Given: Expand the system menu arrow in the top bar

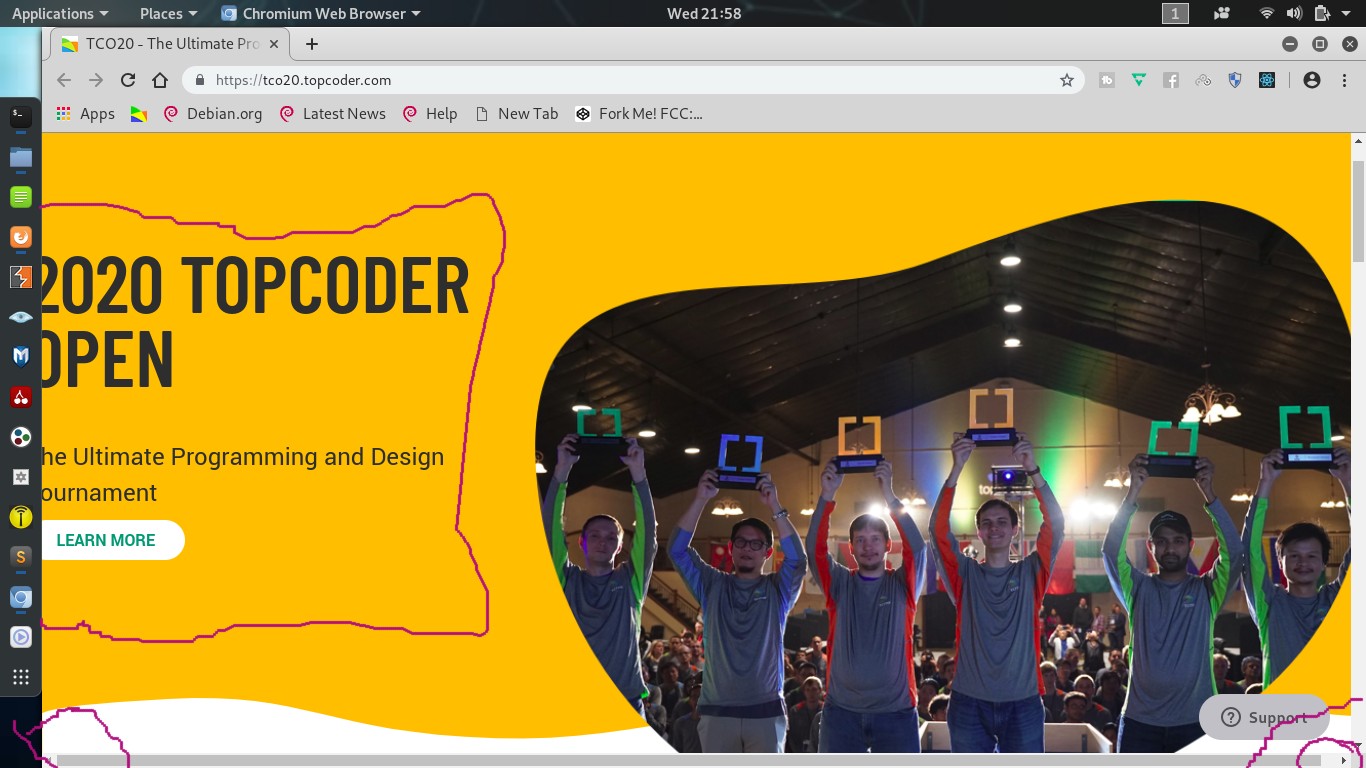Looking at the screenshot, I should click(1347, 14).
